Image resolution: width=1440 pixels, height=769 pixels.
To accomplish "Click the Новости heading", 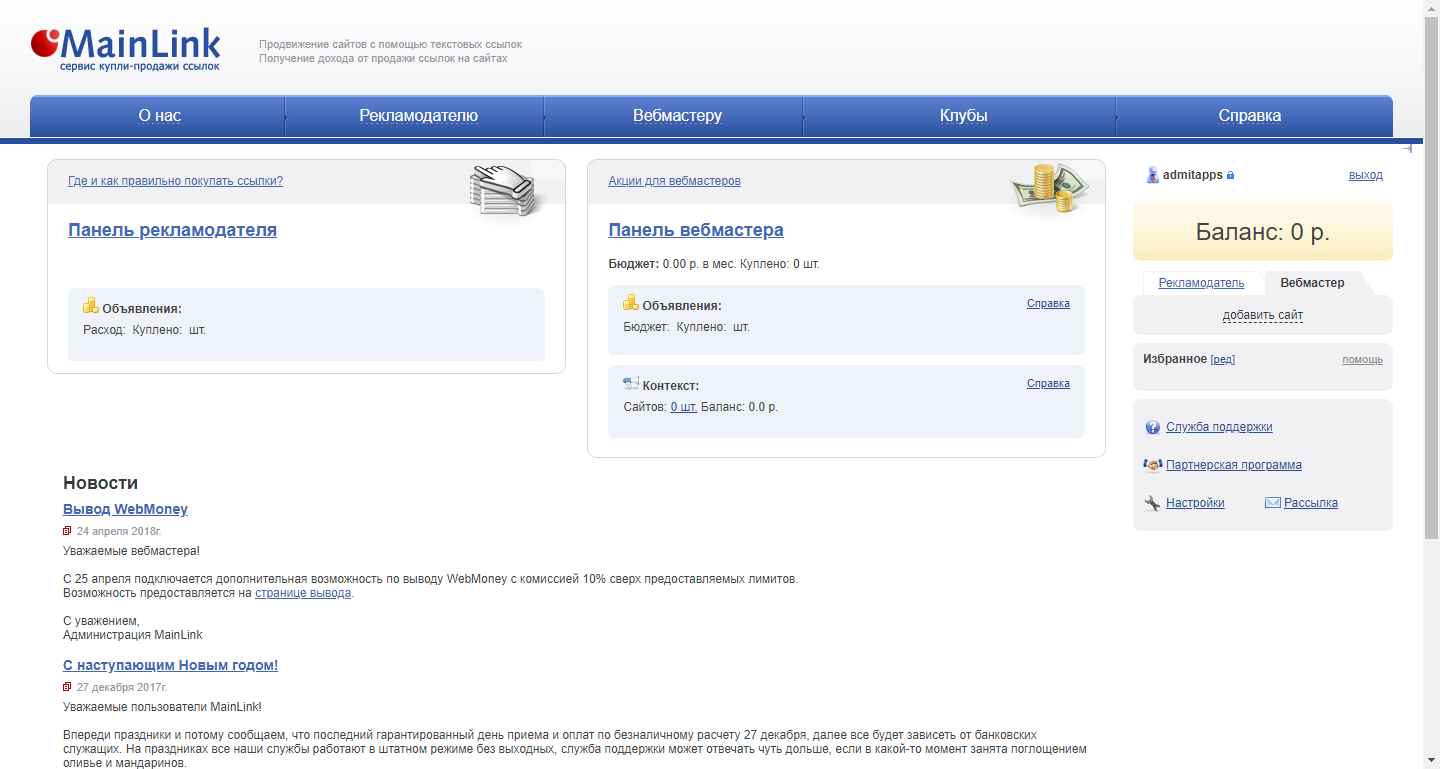I will tap(100, 483).
